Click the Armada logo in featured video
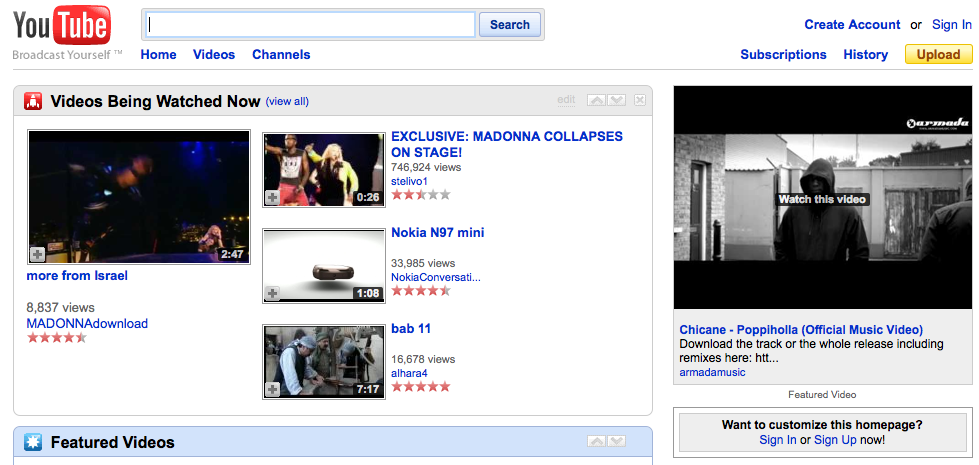The image size is (979, 465). 937,124
